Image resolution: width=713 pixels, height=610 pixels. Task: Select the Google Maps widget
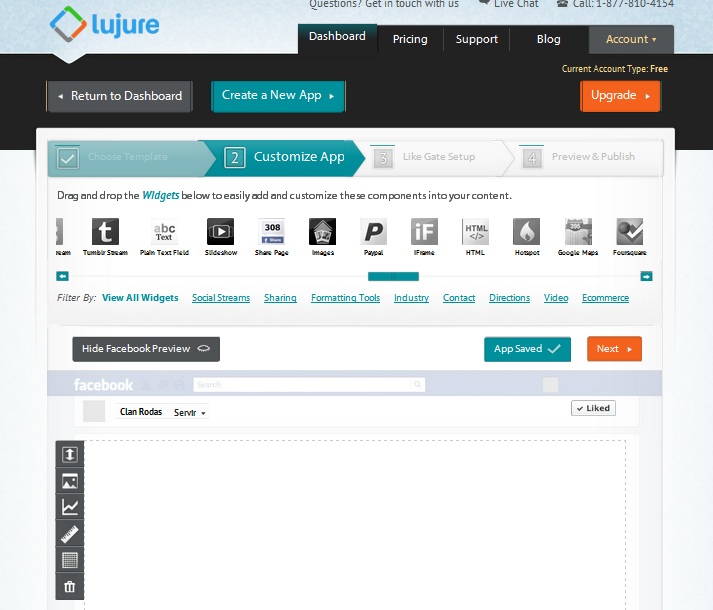[x=577, y=232]
